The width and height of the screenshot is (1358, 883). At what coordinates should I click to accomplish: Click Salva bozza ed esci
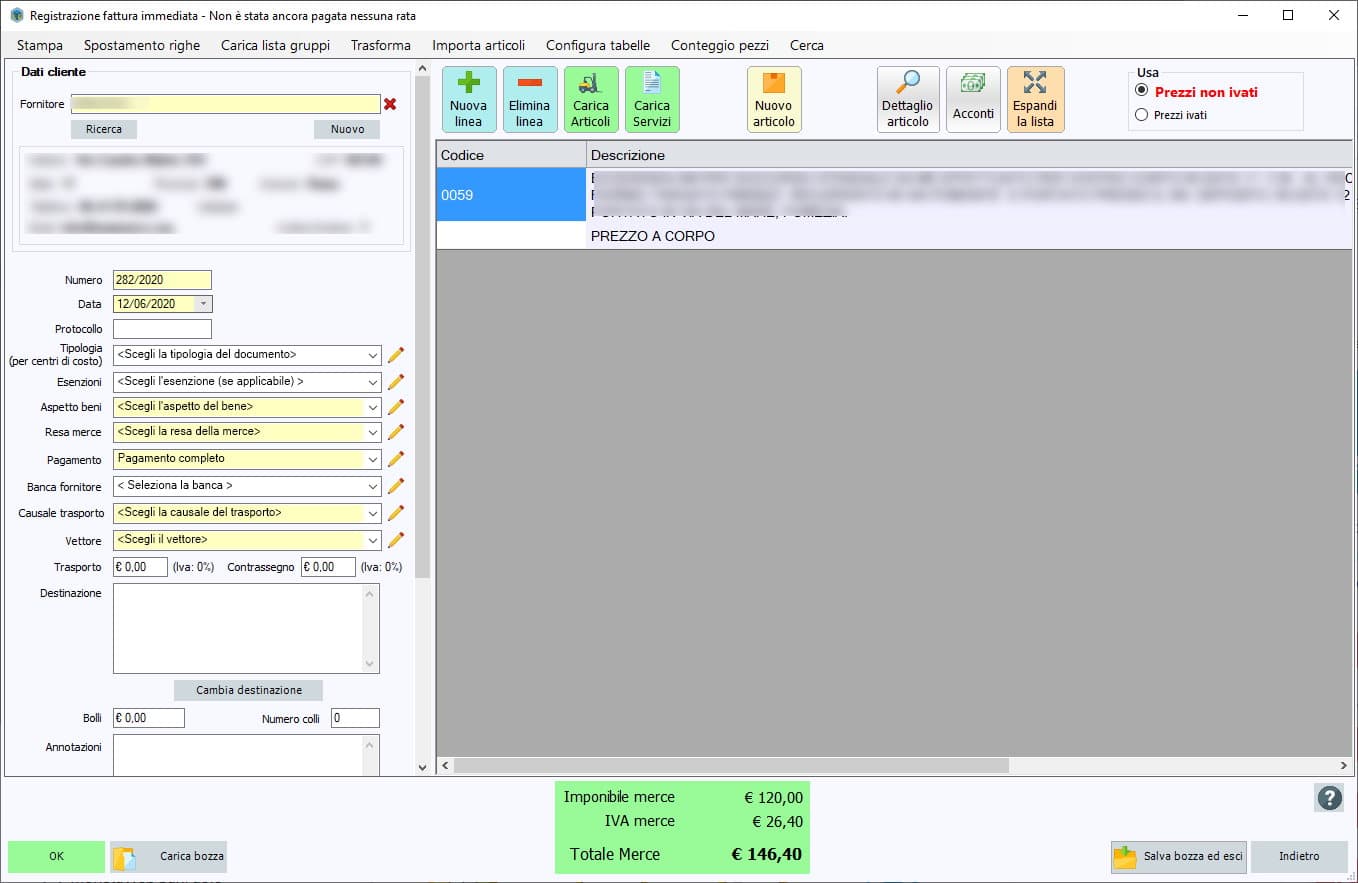[1178, 857]
